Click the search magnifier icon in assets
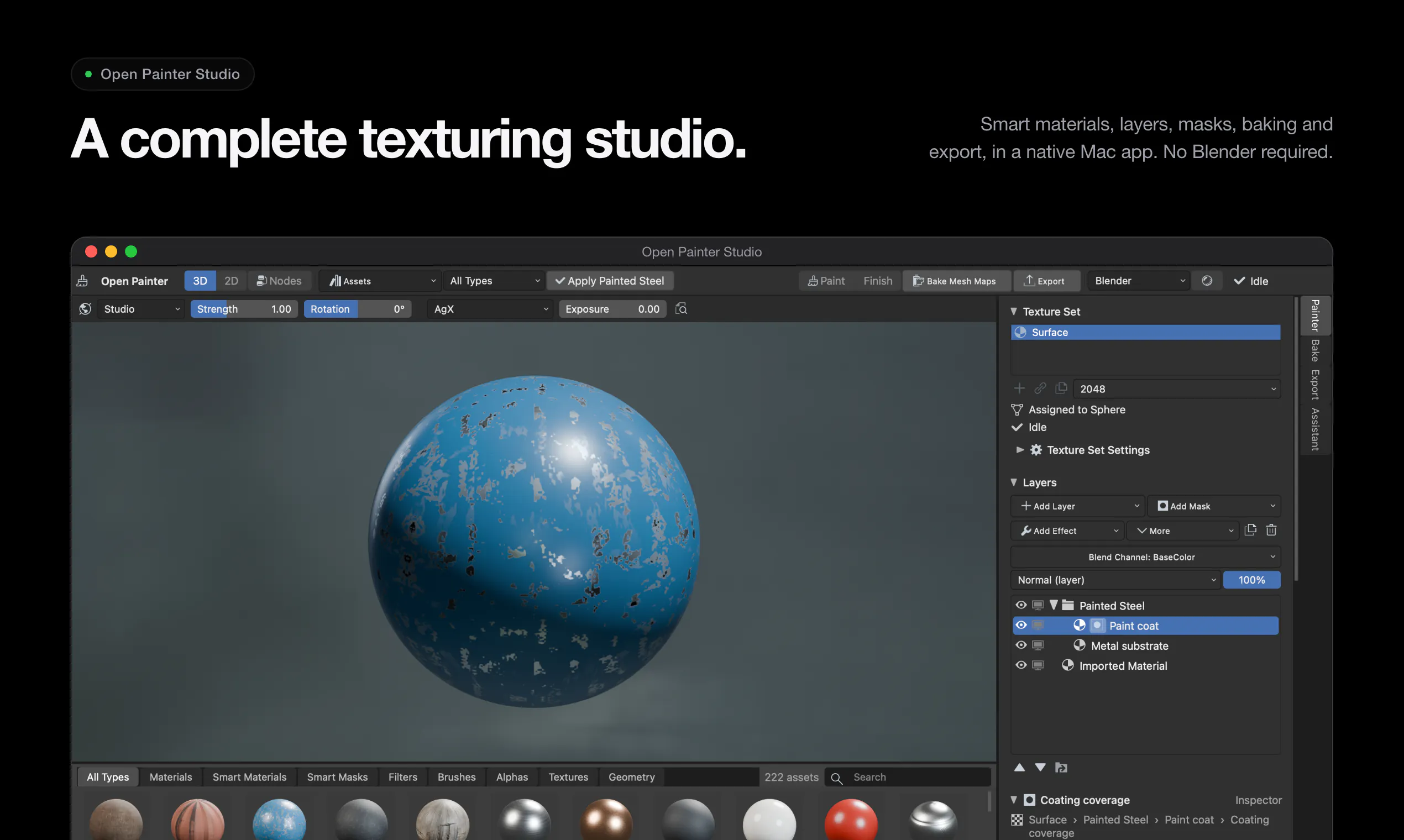The height and width of the screenshot is (840, 1404). 836,778
